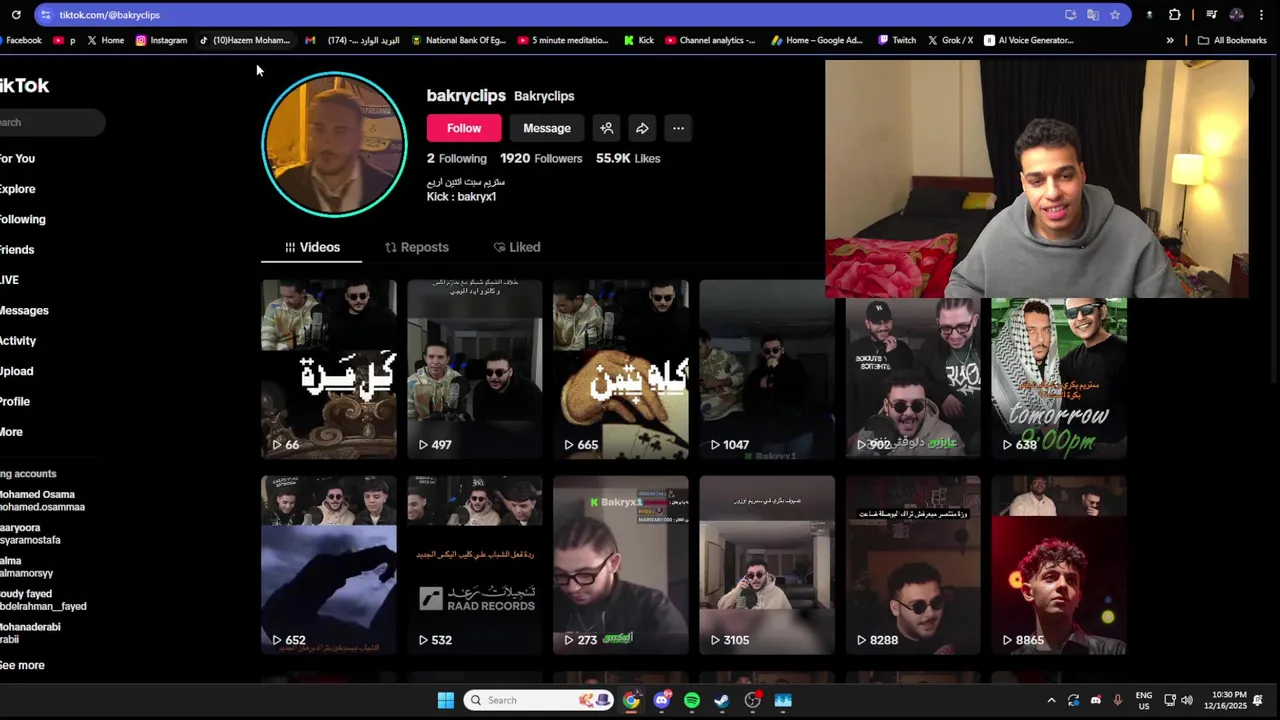1280x720 pixels.
Task: Click the browser address bar URL
Action: point(110,15)
